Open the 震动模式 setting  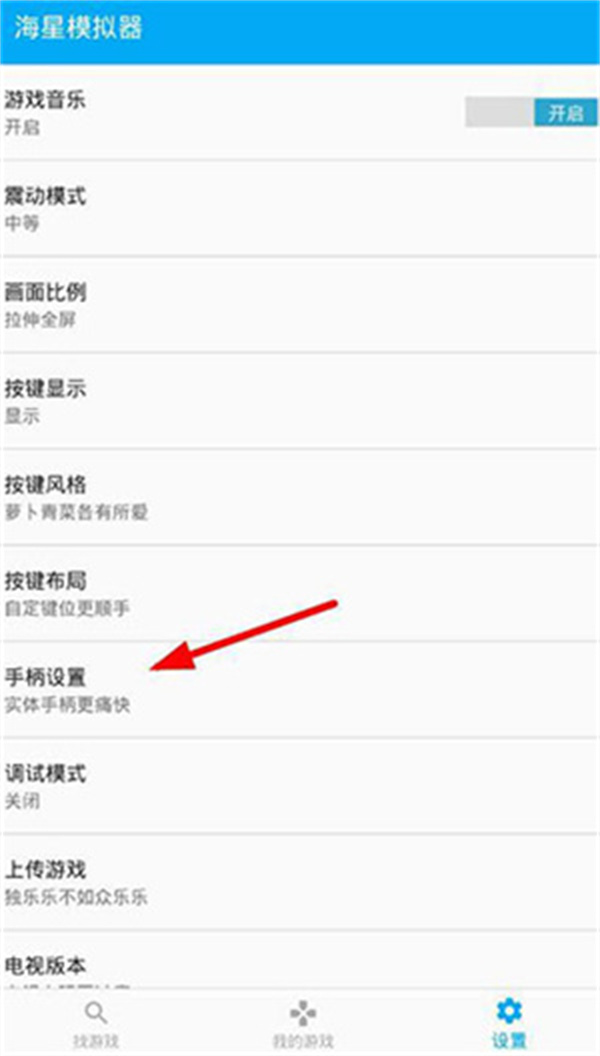click(x=300, y=209)
